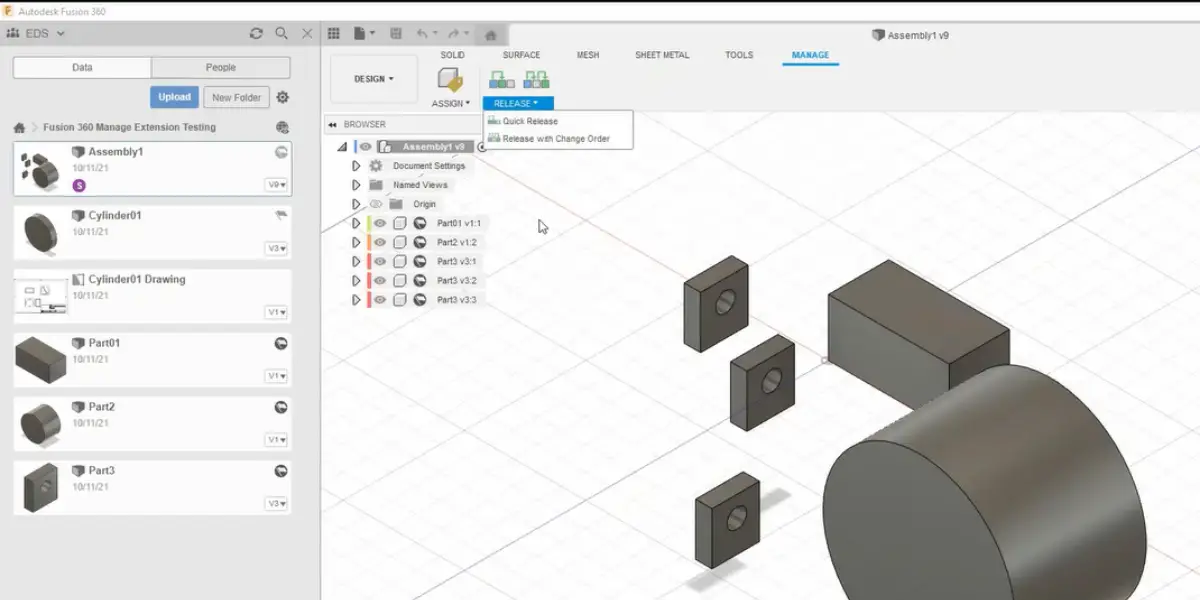
Task: Open the Cylinder01 Drawing thumbnail
Action: click(40, 297)
